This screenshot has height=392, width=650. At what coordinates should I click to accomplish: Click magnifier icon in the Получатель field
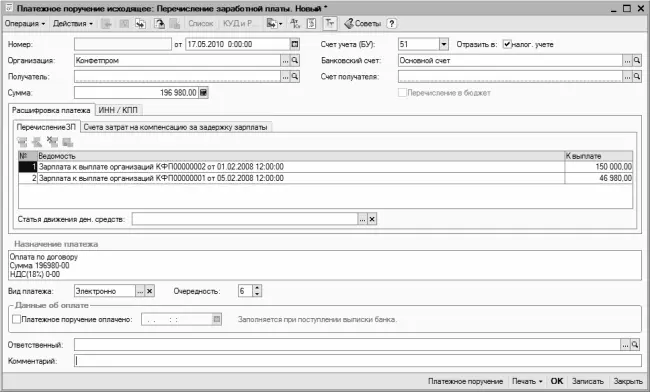click(x=295, y=77)
